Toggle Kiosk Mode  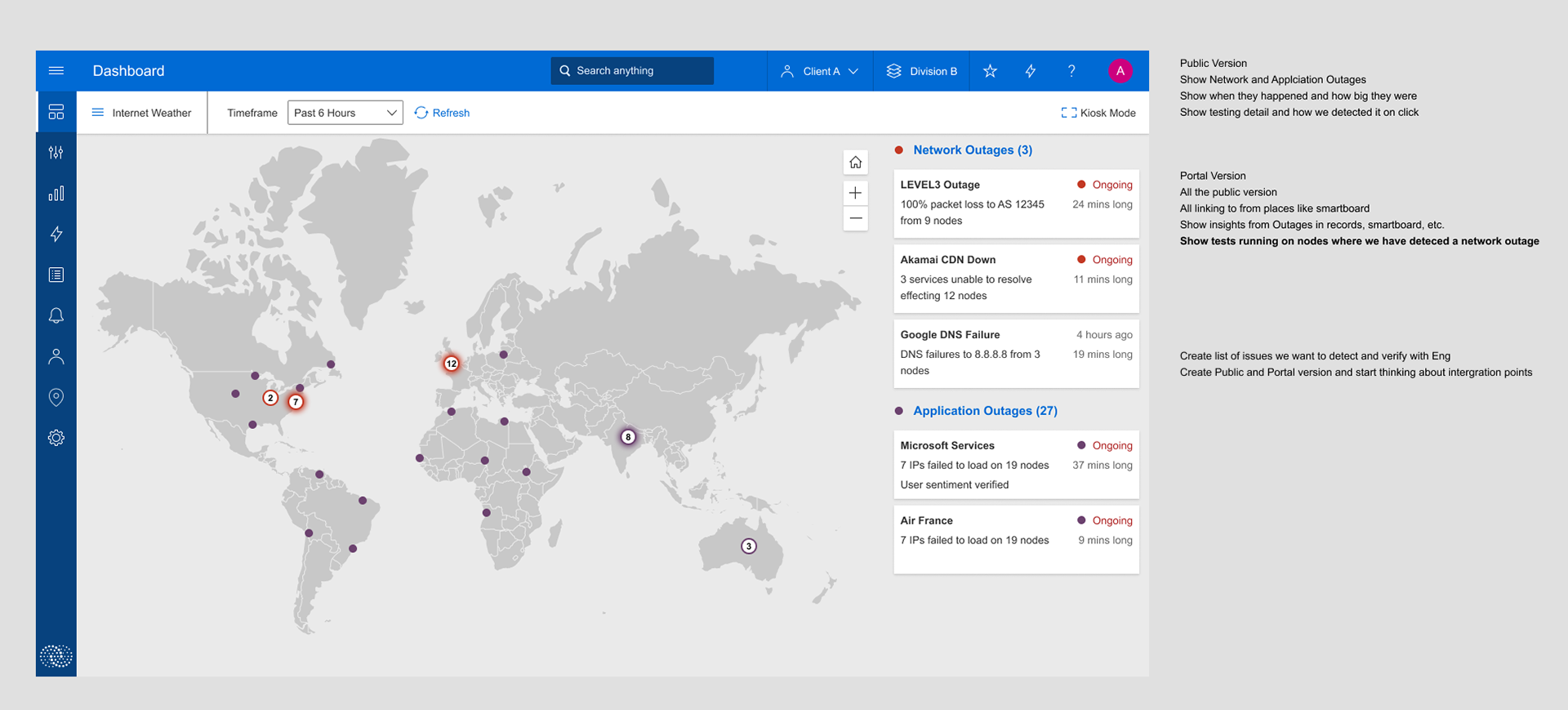point(1098,113)
